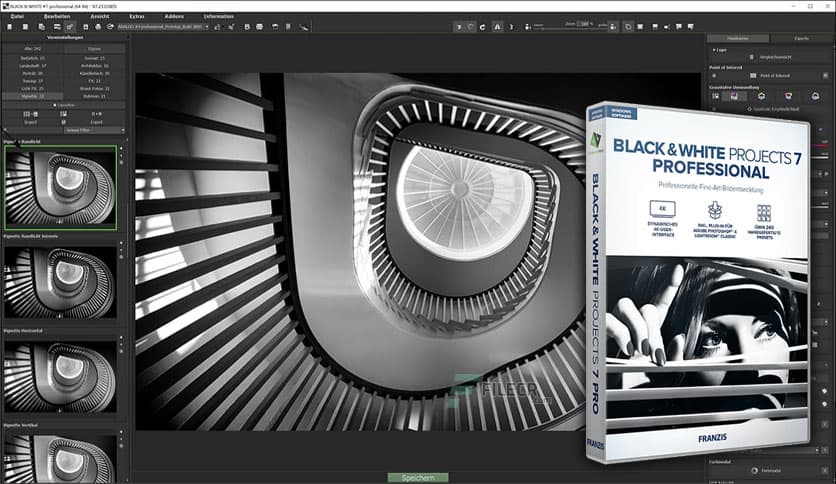Click the icon between the Import and Export icons
The height and width of the screenshot is (484, 836).
(x=63, y=114)
